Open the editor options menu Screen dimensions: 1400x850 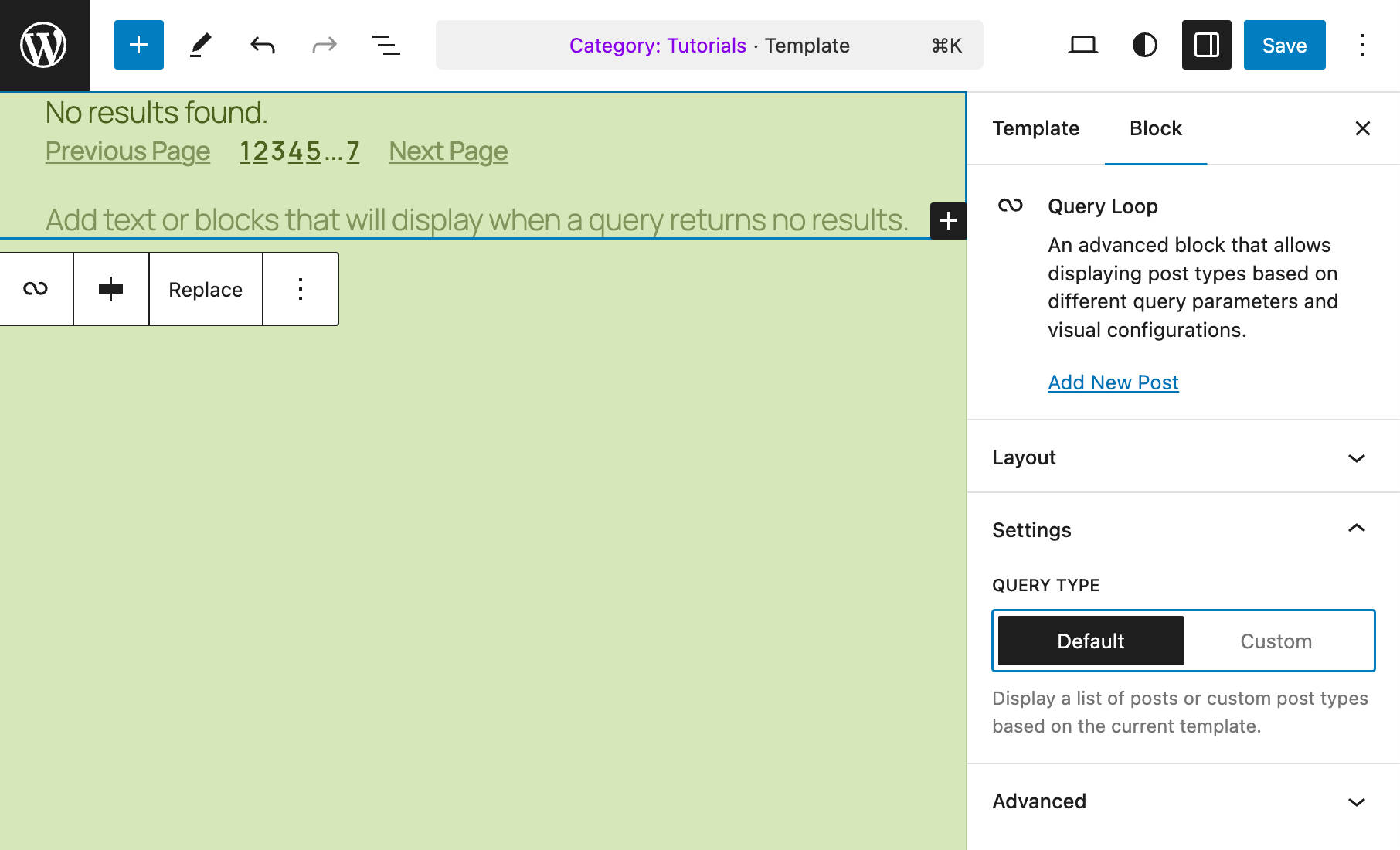(1363, 45)
